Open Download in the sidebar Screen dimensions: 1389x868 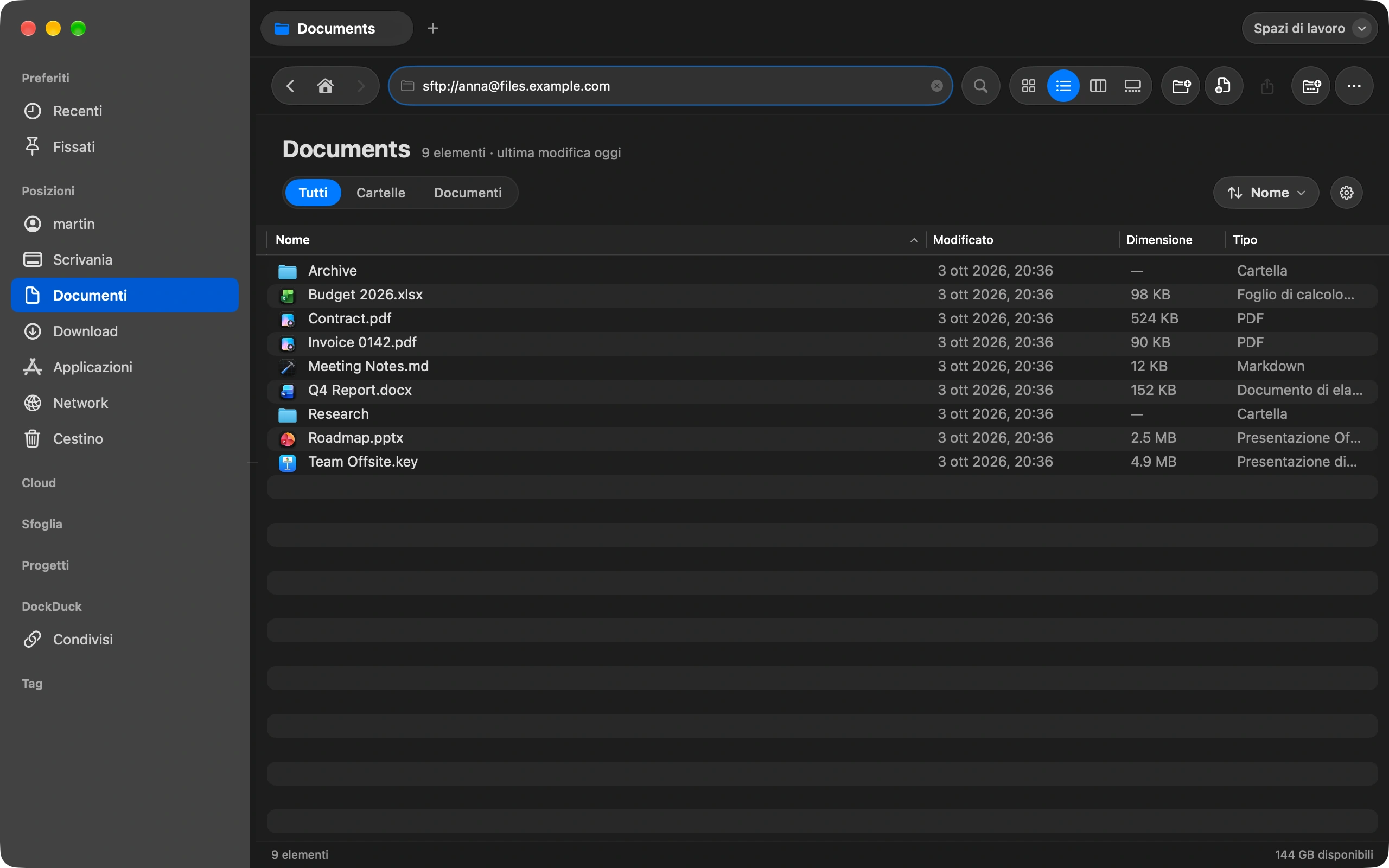[x=125, y=331]
